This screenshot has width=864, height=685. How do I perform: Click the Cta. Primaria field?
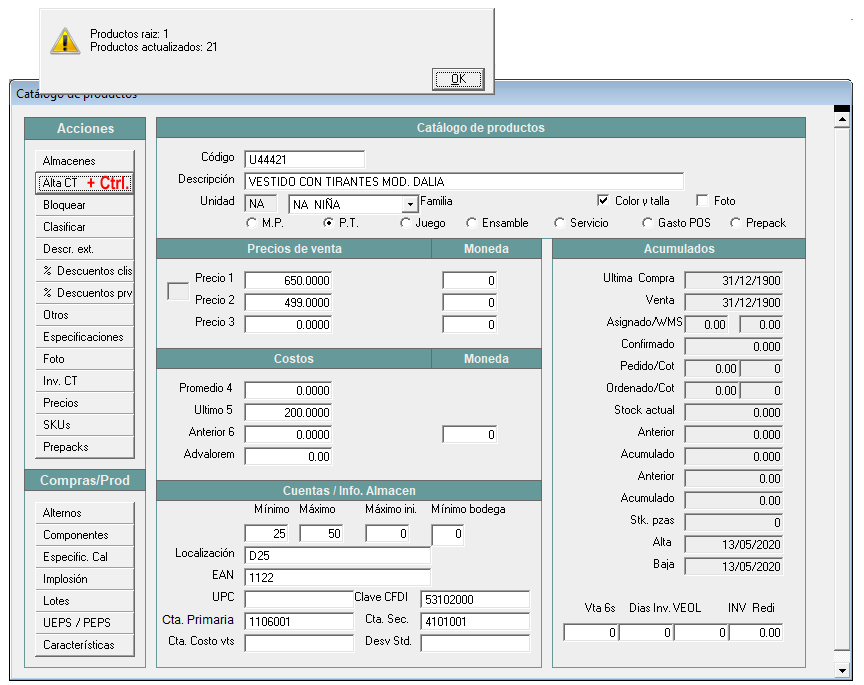click(x=299, y=622)
